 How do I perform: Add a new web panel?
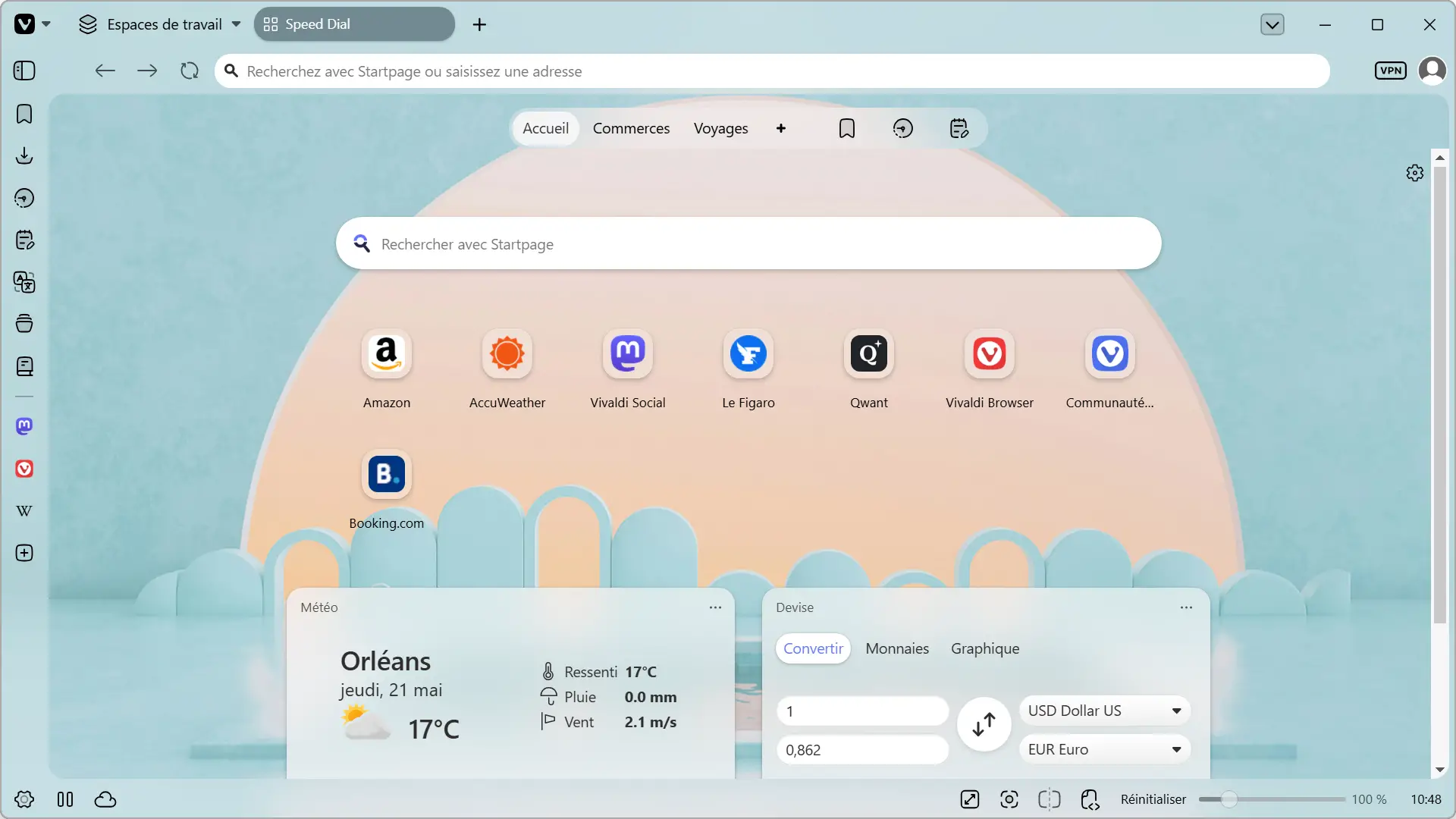tap(24, 553)
